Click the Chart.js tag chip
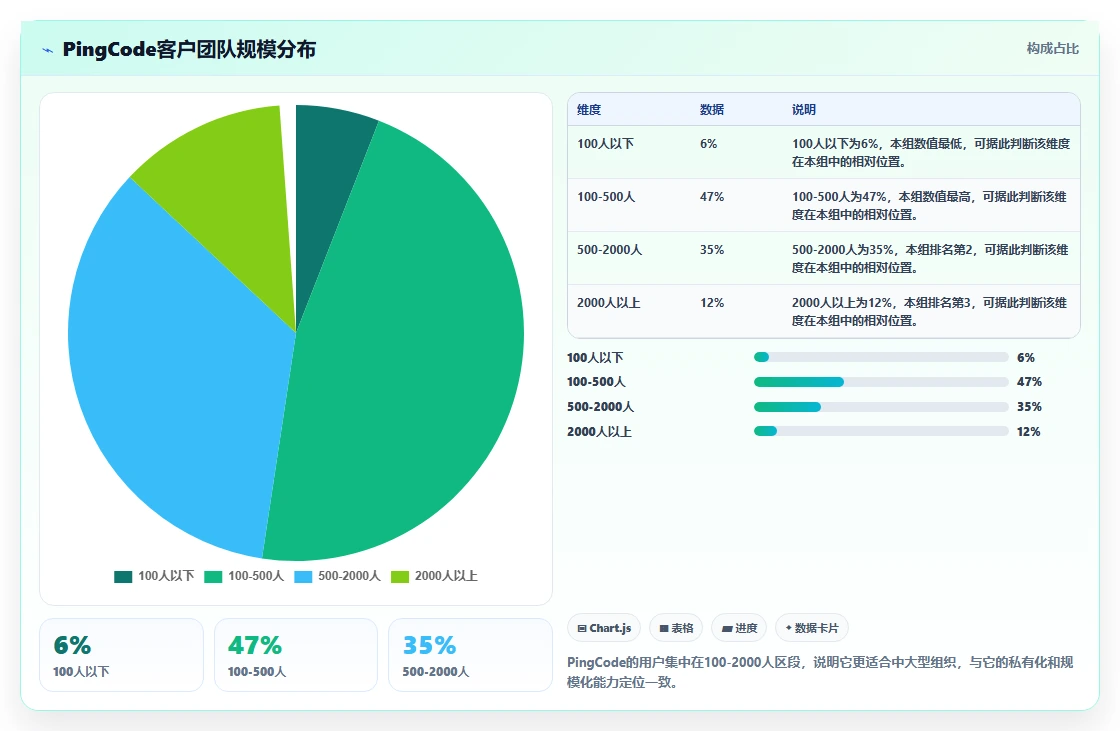Viewport: 1120px width, 731px height. pyautogui.click(x=604, y=628)
